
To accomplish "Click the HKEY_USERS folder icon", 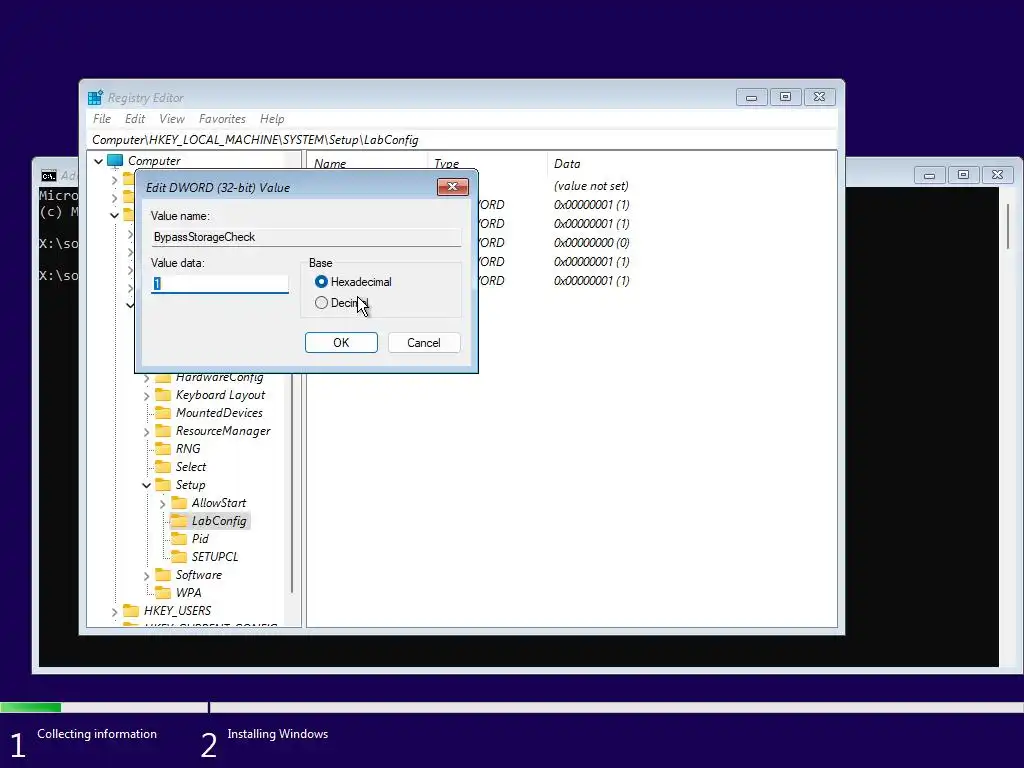I will (x=131, y=611).
